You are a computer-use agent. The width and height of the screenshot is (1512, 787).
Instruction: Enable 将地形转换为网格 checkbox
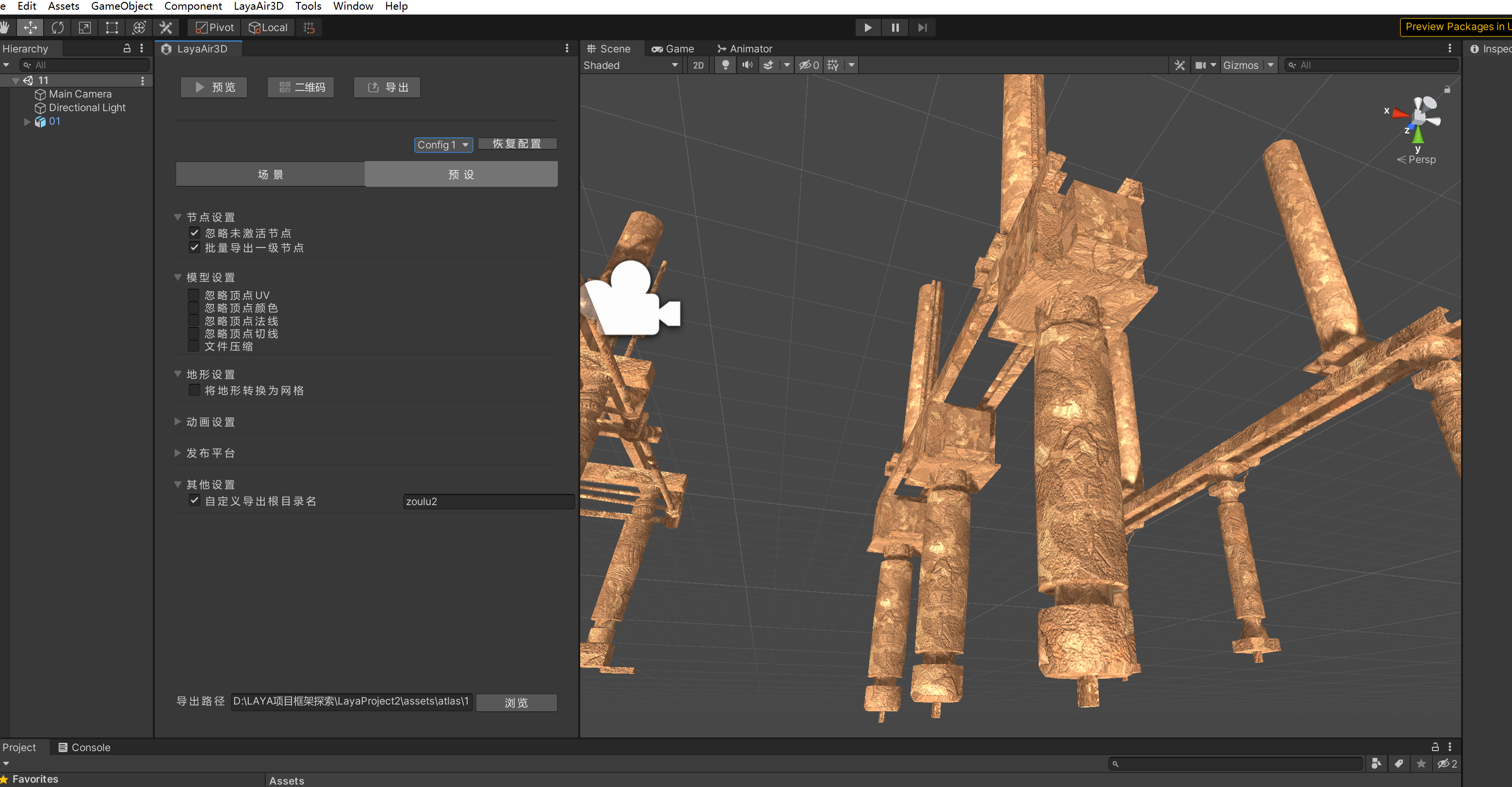point(195,390)
